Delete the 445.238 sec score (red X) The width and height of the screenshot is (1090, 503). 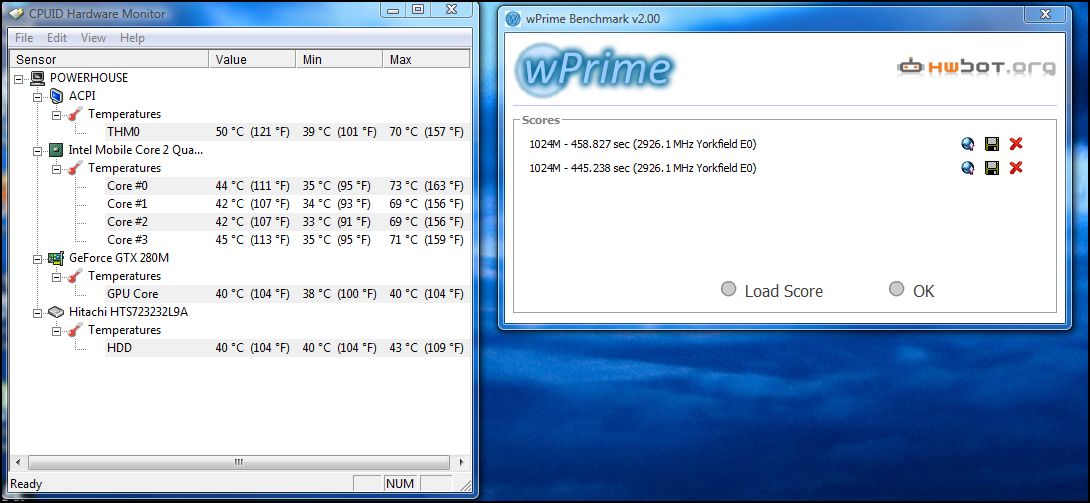click(1016, 167)
